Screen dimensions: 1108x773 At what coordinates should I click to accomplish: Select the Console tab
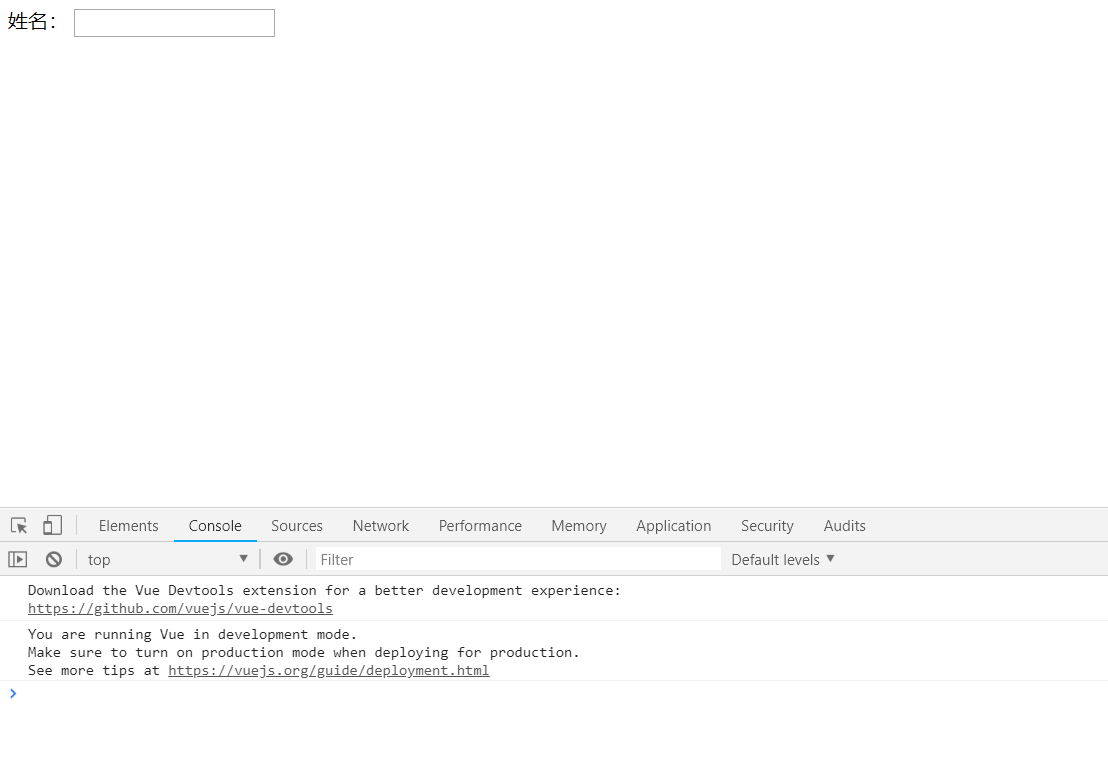(x=215, y=526)
